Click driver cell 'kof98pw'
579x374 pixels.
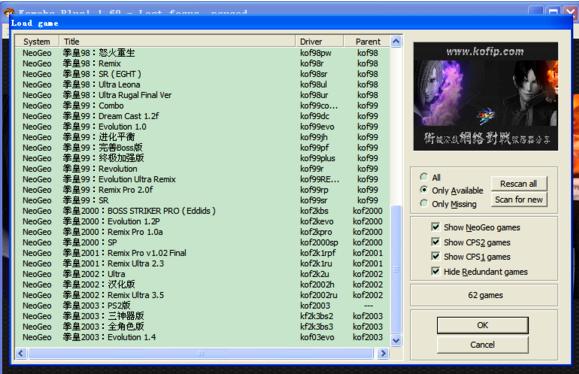(316, 53)
